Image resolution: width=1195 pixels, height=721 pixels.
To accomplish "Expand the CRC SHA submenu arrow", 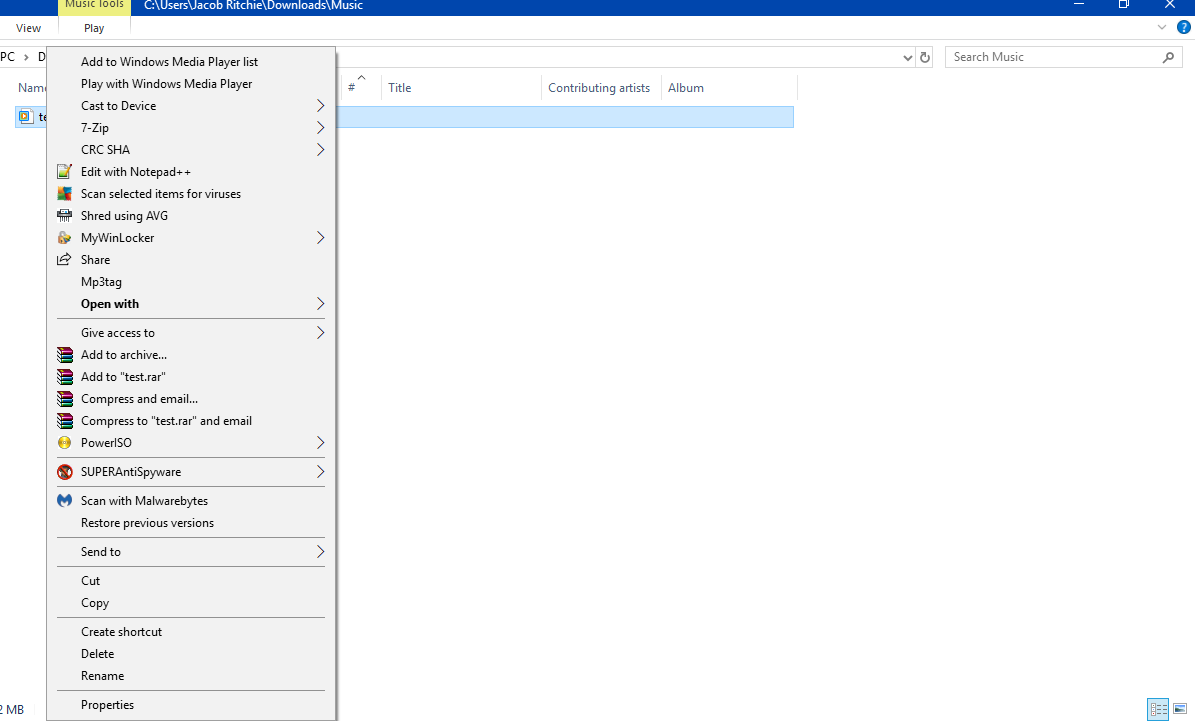I will [x=321, y=150].
